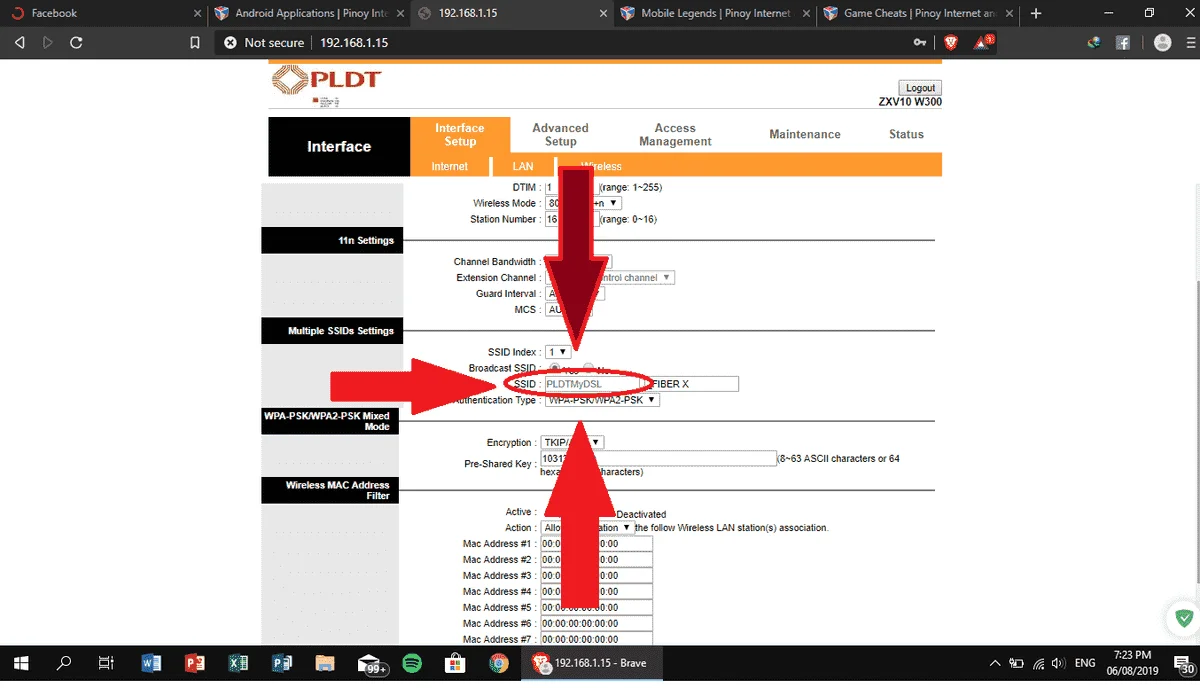Click the green shield badge at page corner
1200x688 pixels.
point(1183,617)
